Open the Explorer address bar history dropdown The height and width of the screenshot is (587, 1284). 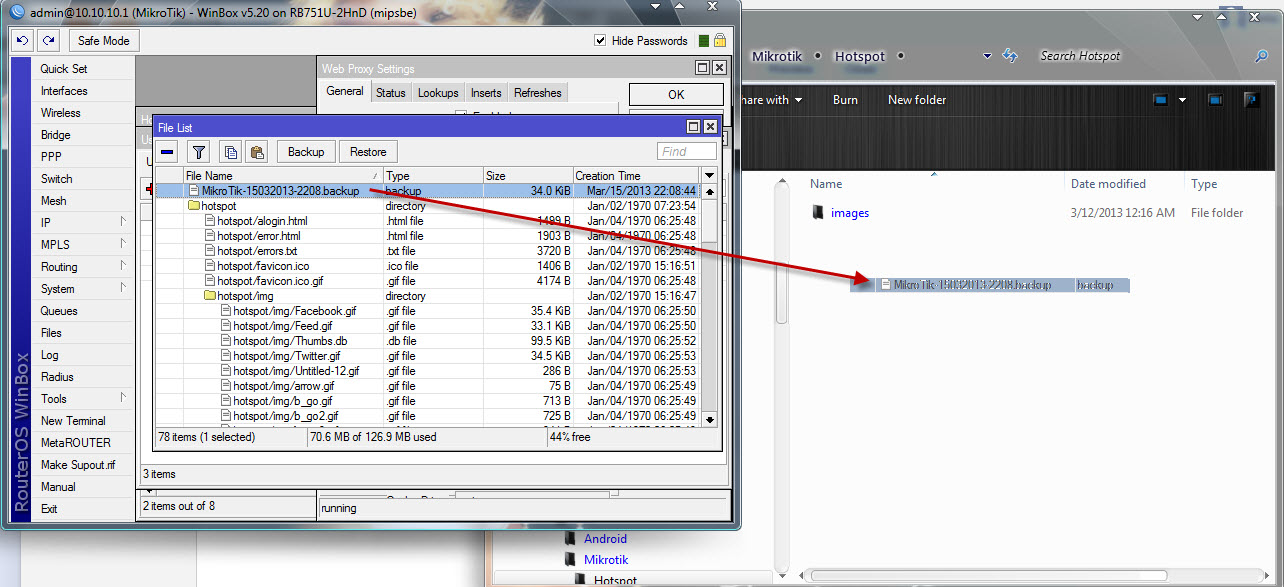(x=988, y=56)
